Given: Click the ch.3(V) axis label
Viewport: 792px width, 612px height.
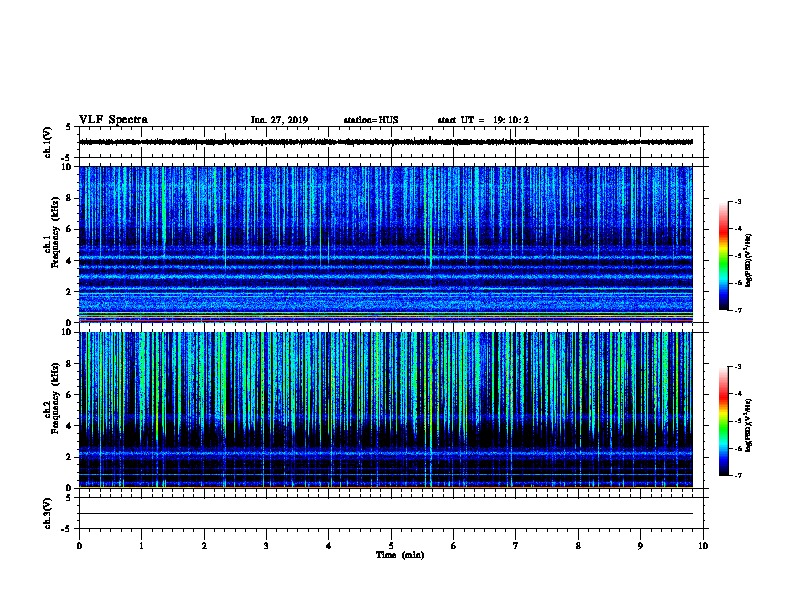Looking at the screenshot, I should pyautogui.click(x=47, y=513).
